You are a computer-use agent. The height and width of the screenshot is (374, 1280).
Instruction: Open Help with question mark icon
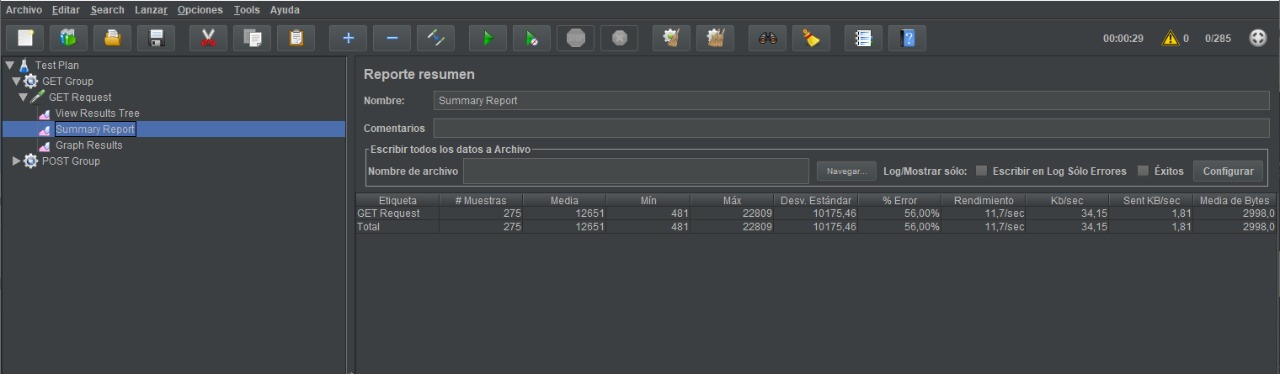pos(906,38)
